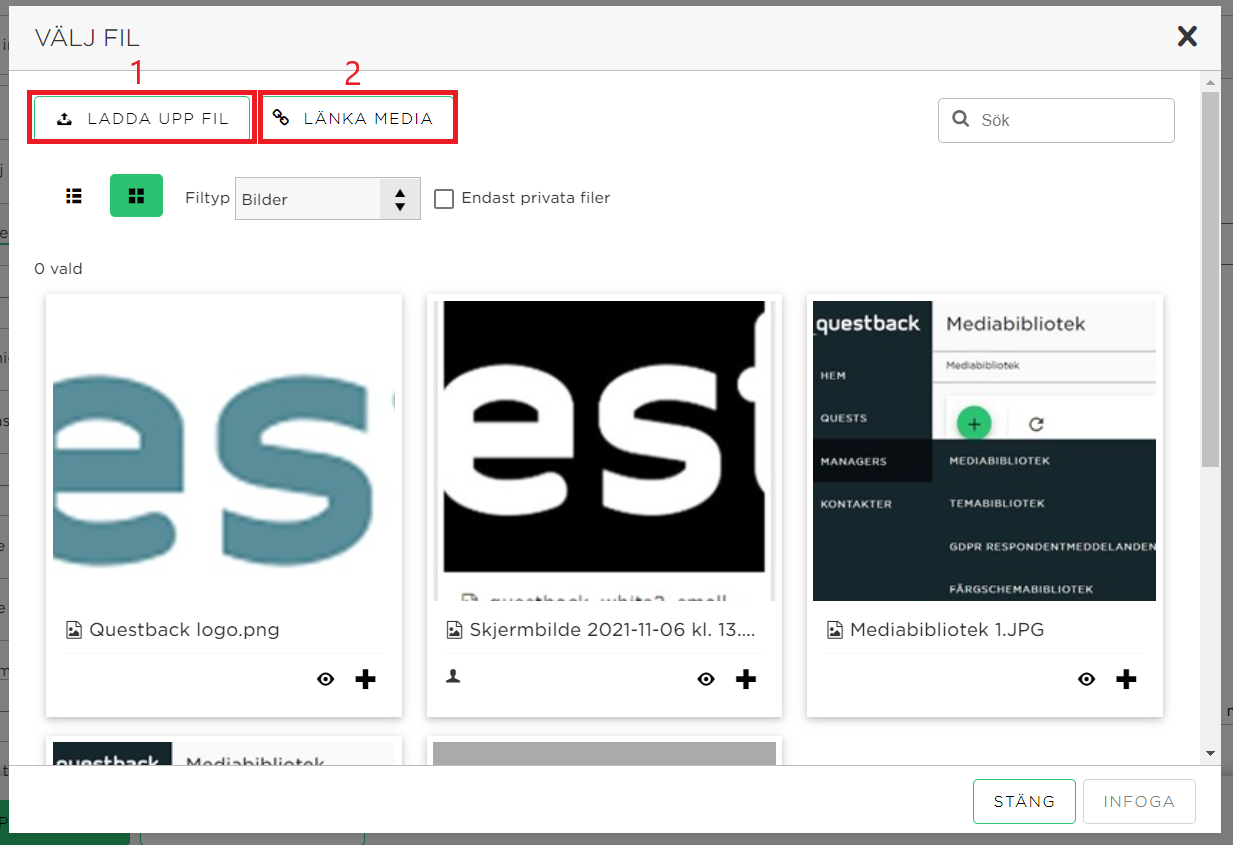
Task: Click the dialog vertical scrollbar thumb
Action: [x=1210, y=279]
